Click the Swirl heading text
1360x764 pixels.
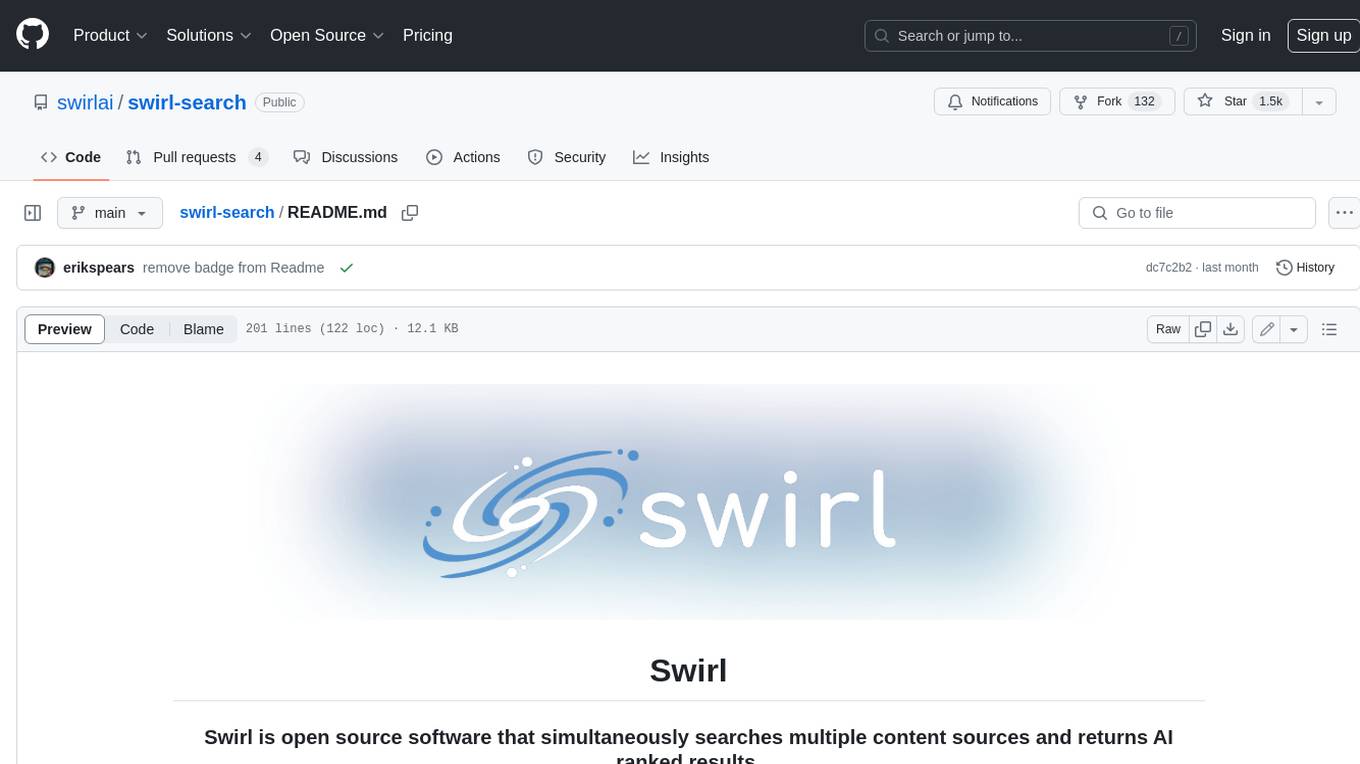688,669
